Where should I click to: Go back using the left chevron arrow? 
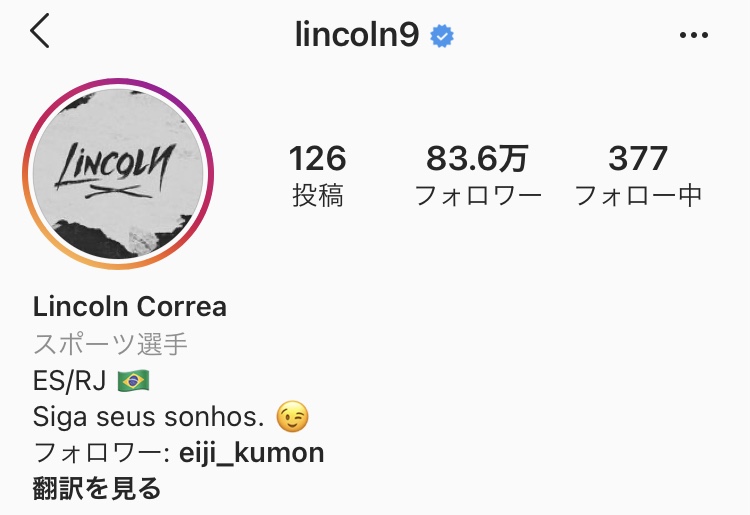(x=40, y=31)
